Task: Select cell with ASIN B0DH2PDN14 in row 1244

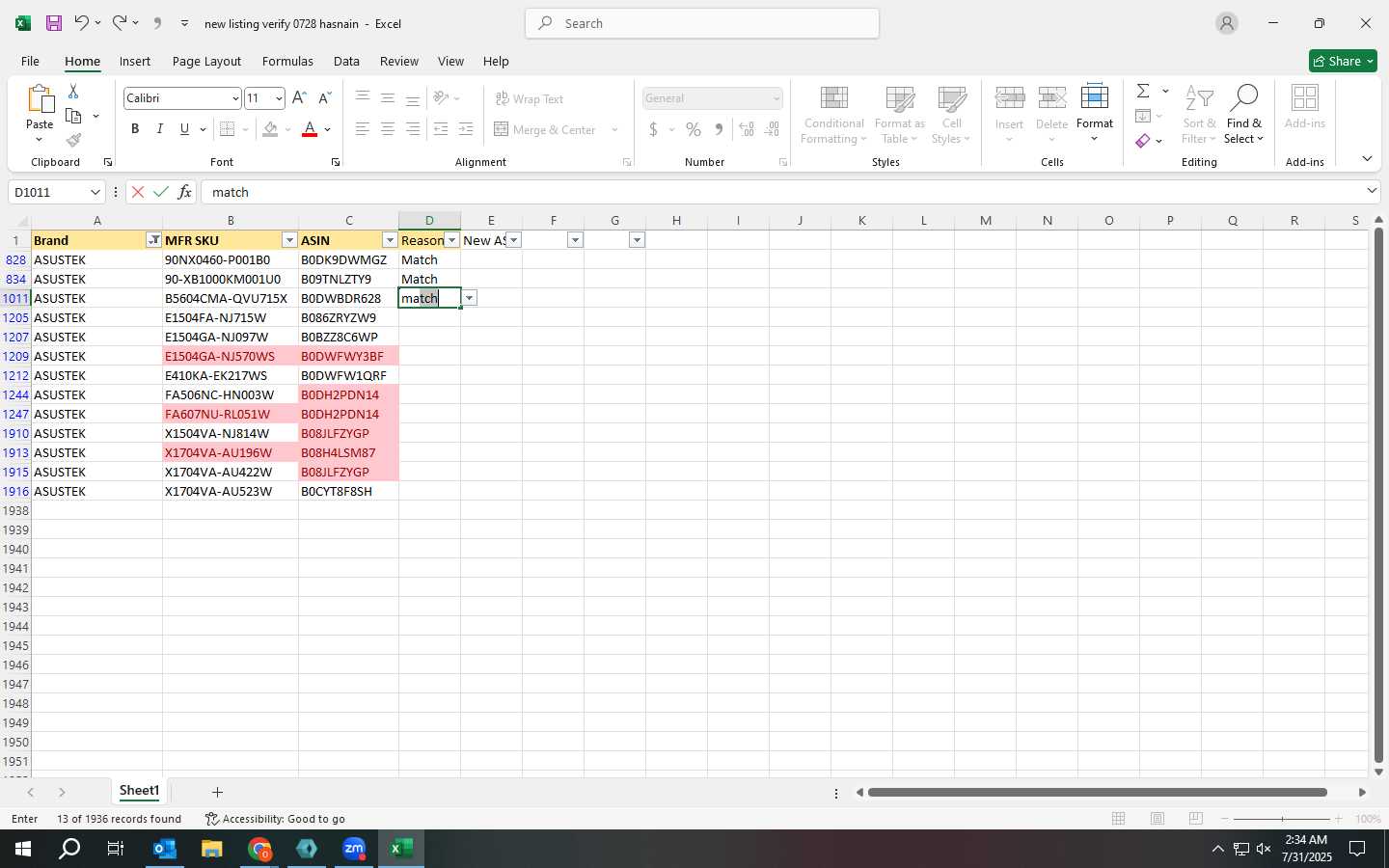Action: (x=348, y=394)
